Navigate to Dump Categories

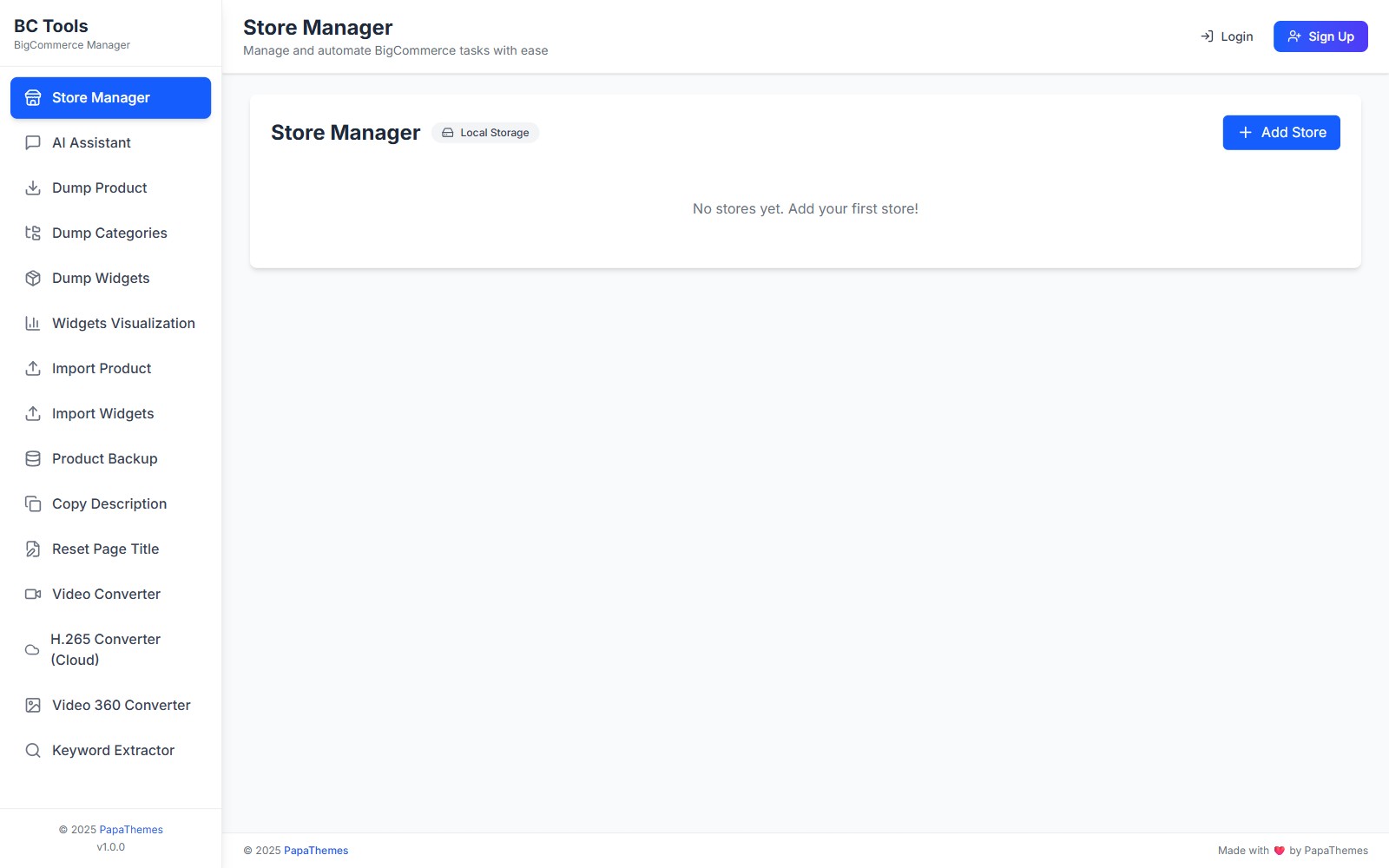(110, 233)
